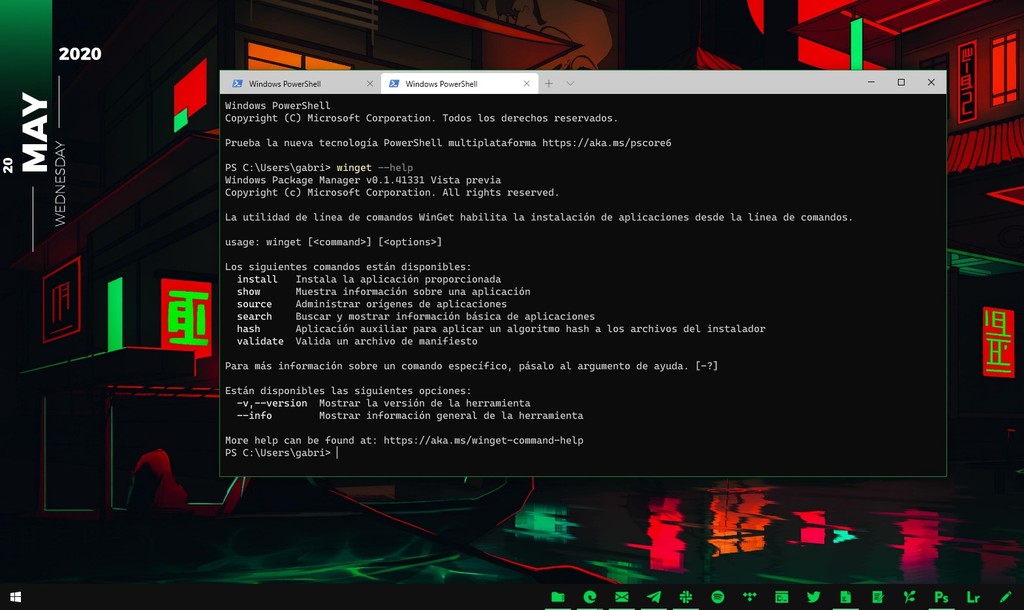Open File Explorer from the taskbar
The width and height of the screenshot is (1024, 610).
click(x=558, y=595)
